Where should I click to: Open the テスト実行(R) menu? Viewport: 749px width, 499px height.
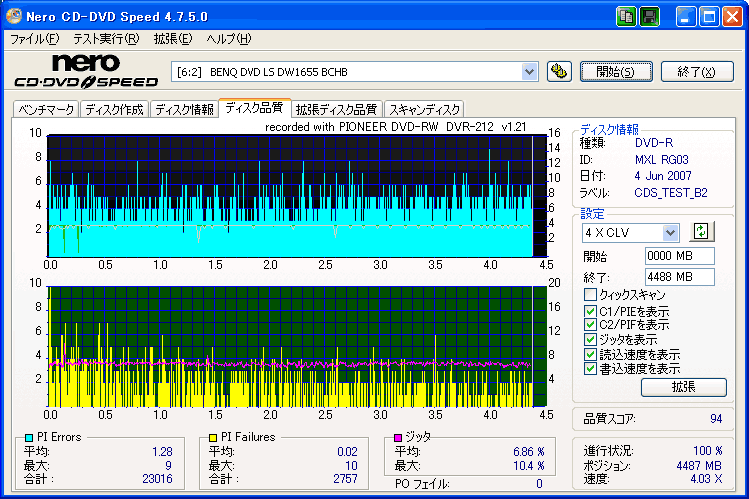(106, 39)
